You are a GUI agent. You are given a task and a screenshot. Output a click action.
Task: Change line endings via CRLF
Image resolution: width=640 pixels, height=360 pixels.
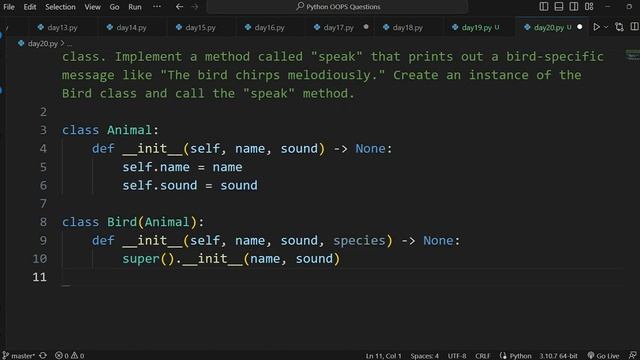pyautogui.click(x=482, y=356)
